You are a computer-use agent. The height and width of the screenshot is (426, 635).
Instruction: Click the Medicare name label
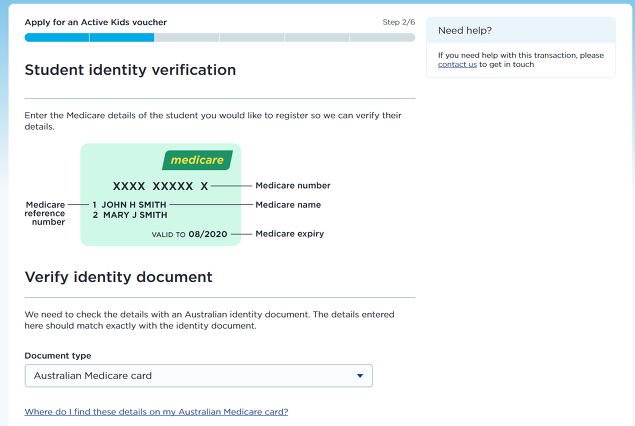tap(288, 205)
